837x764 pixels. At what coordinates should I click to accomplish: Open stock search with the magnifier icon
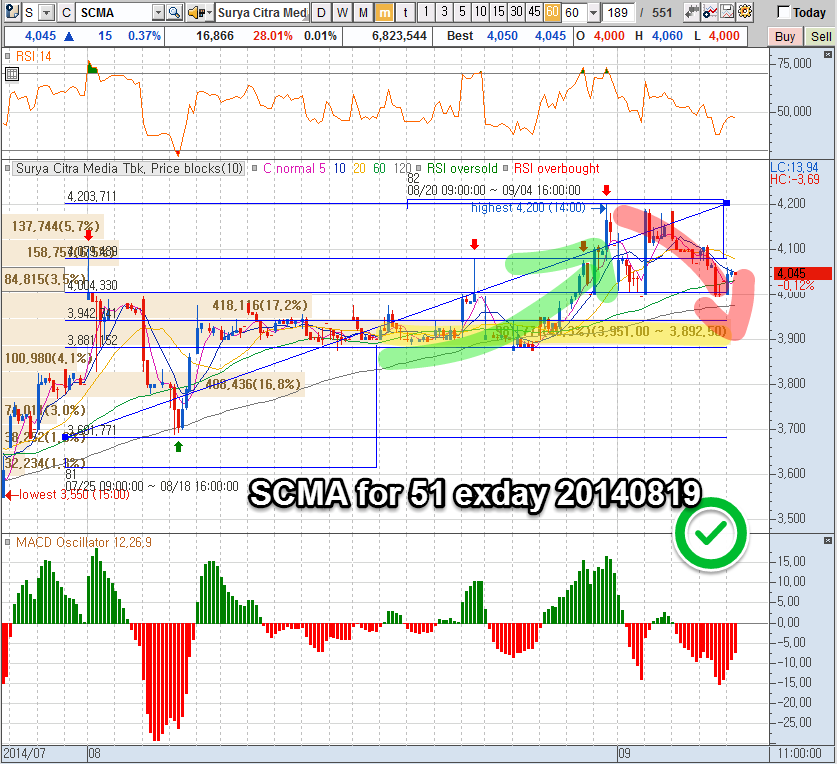pos(175,12)
